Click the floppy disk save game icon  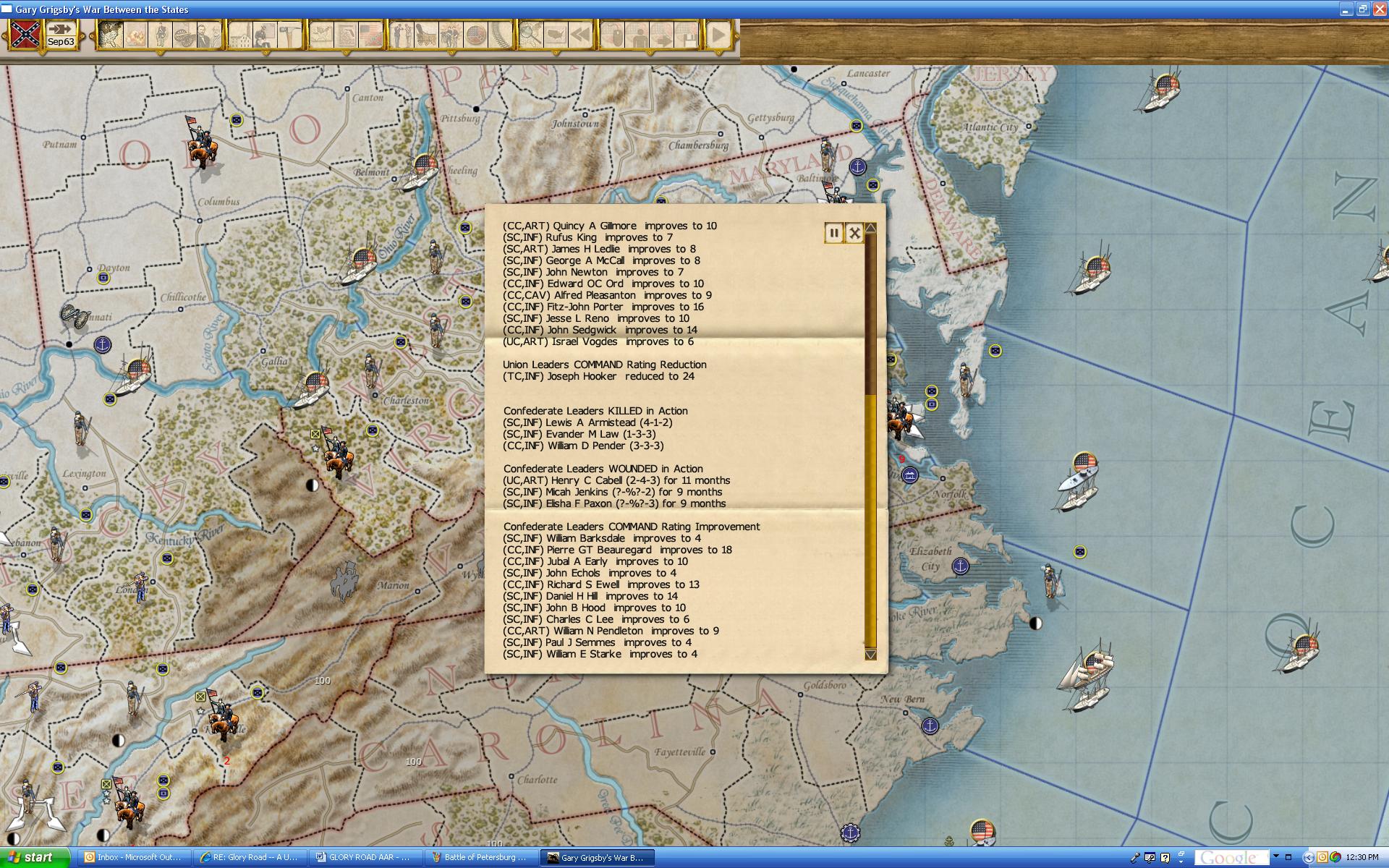[x=686, y=35]
